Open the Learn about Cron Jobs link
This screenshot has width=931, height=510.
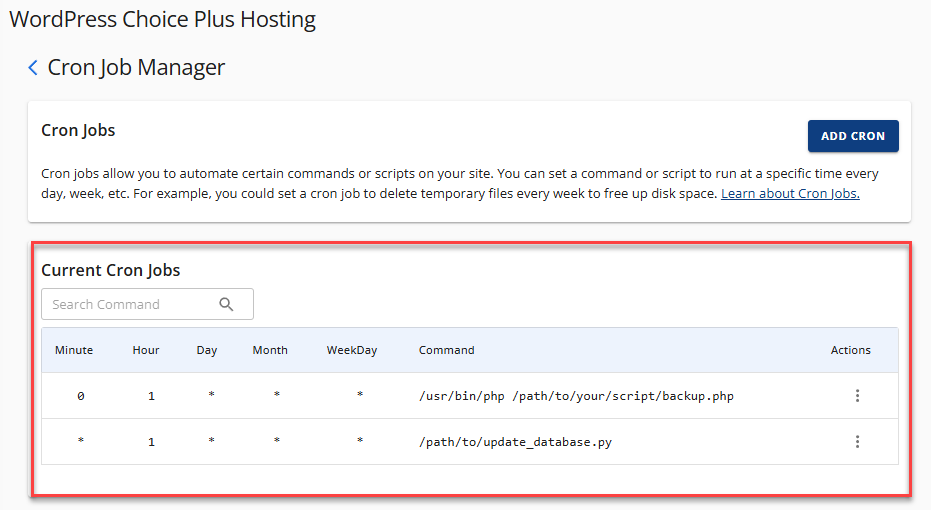tap(790, 194)
